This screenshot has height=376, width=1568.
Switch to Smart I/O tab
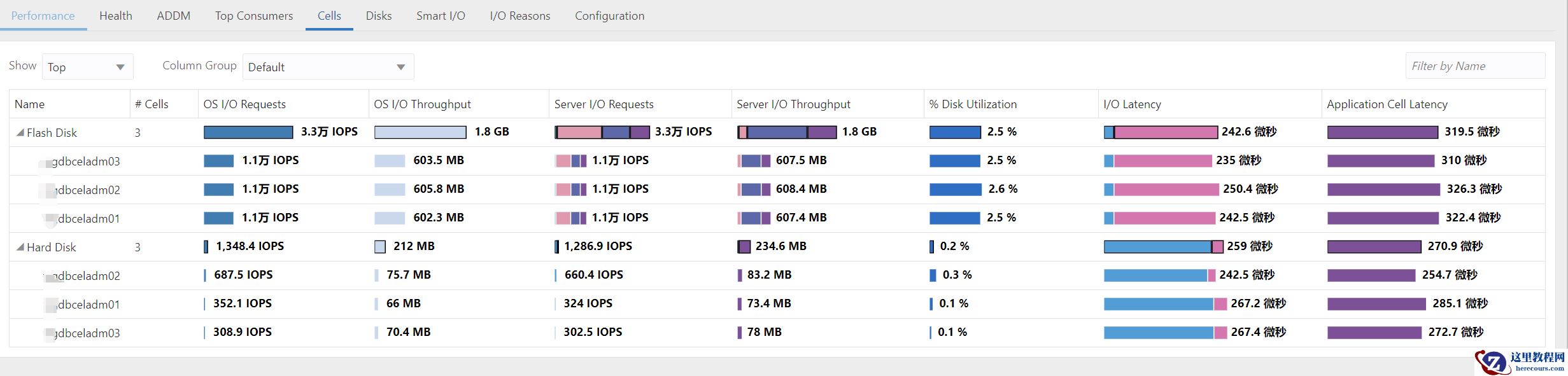click(x=441, y=16)
